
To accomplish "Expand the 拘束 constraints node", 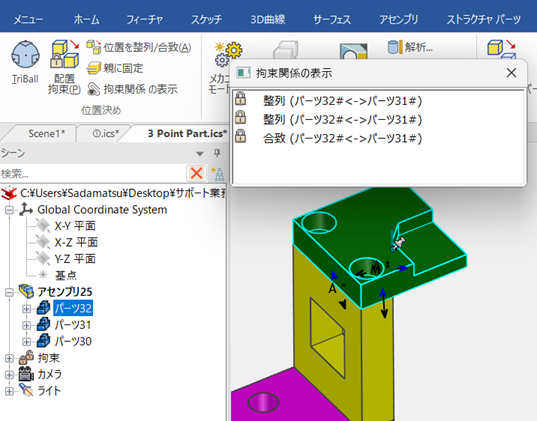I will tap(9, 358).
